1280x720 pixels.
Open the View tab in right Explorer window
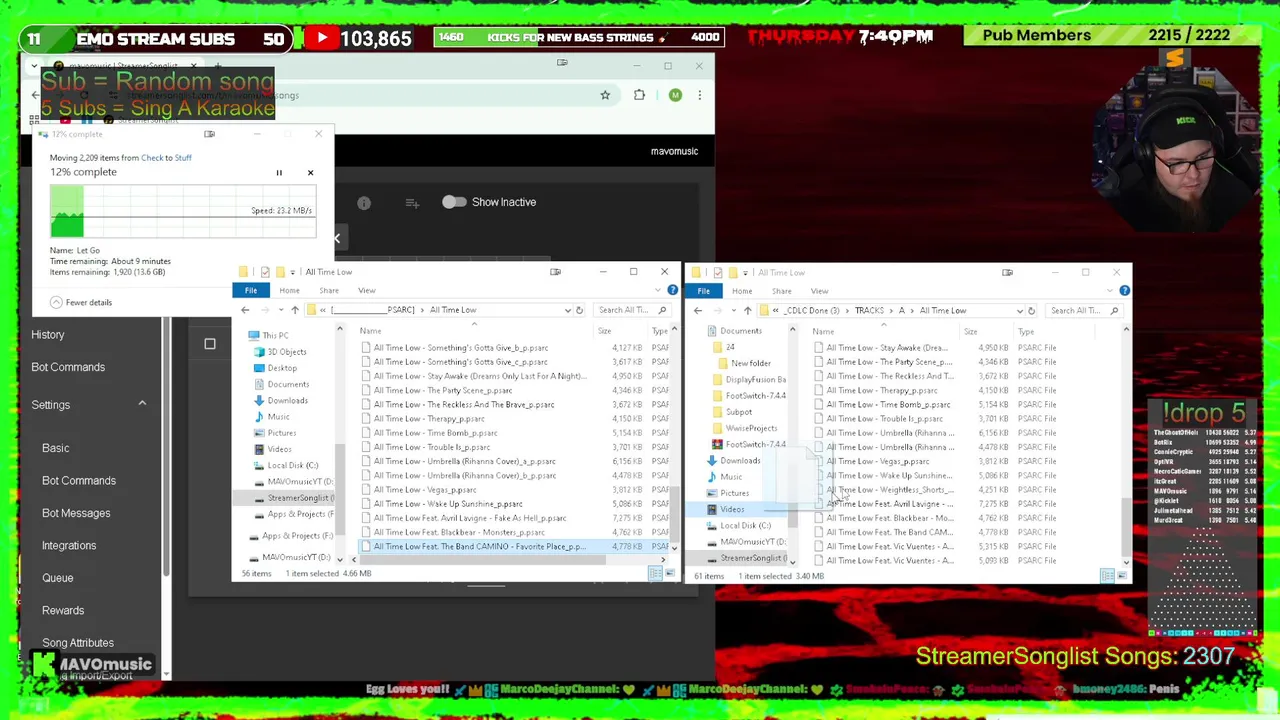click(x=820, y=291)
